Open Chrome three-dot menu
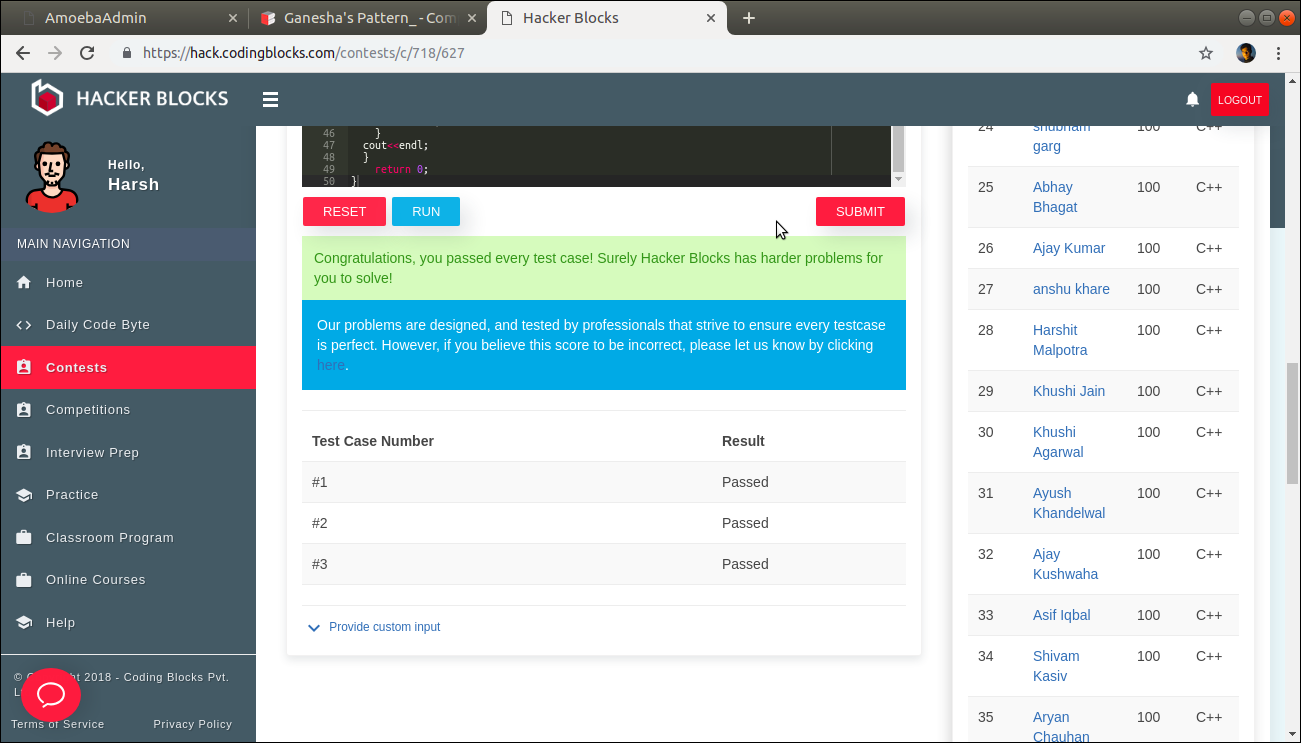The image size is (1301, 743). (1279, 53)
